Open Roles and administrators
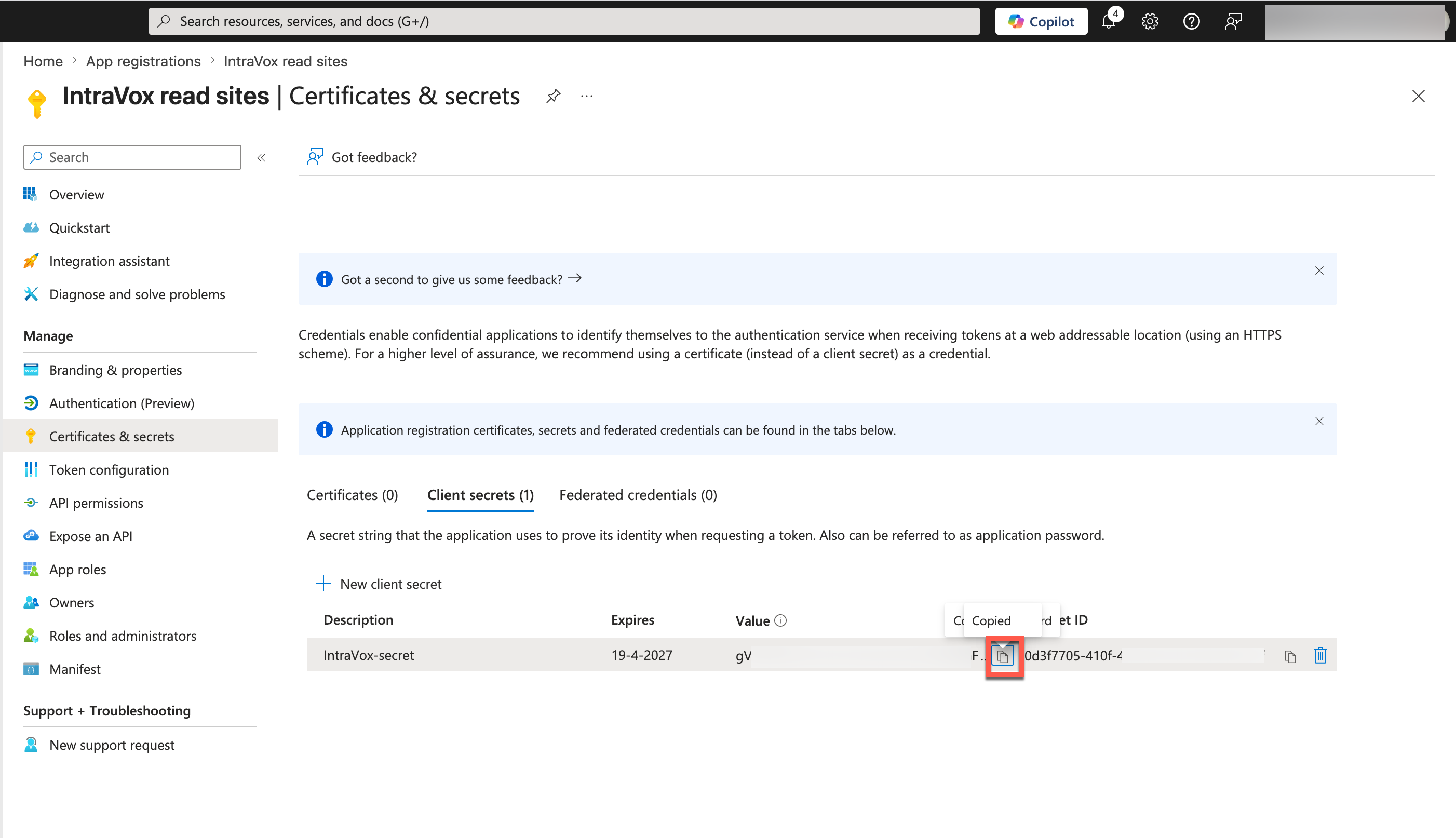 click(x=123, y=636)
